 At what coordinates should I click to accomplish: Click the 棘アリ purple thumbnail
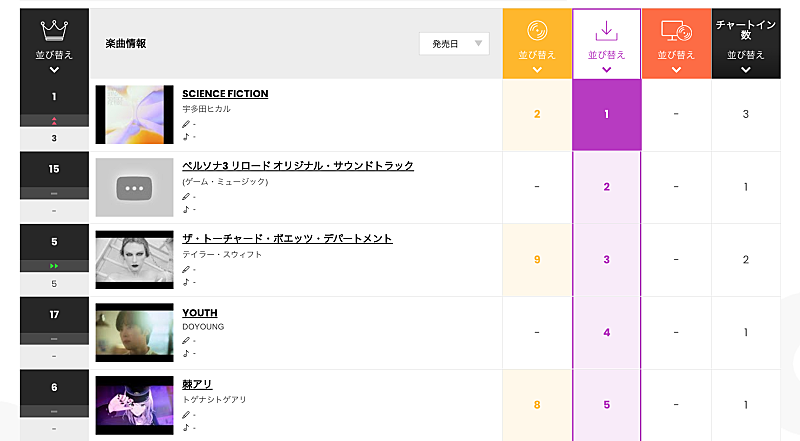135,405
